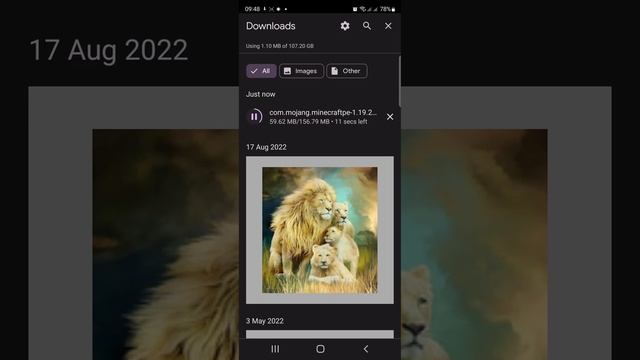Viewport: 640px width, 360px height.
Task: Open the com.mojang.minecraftpe file entry
Action: [x=320, y=117]
